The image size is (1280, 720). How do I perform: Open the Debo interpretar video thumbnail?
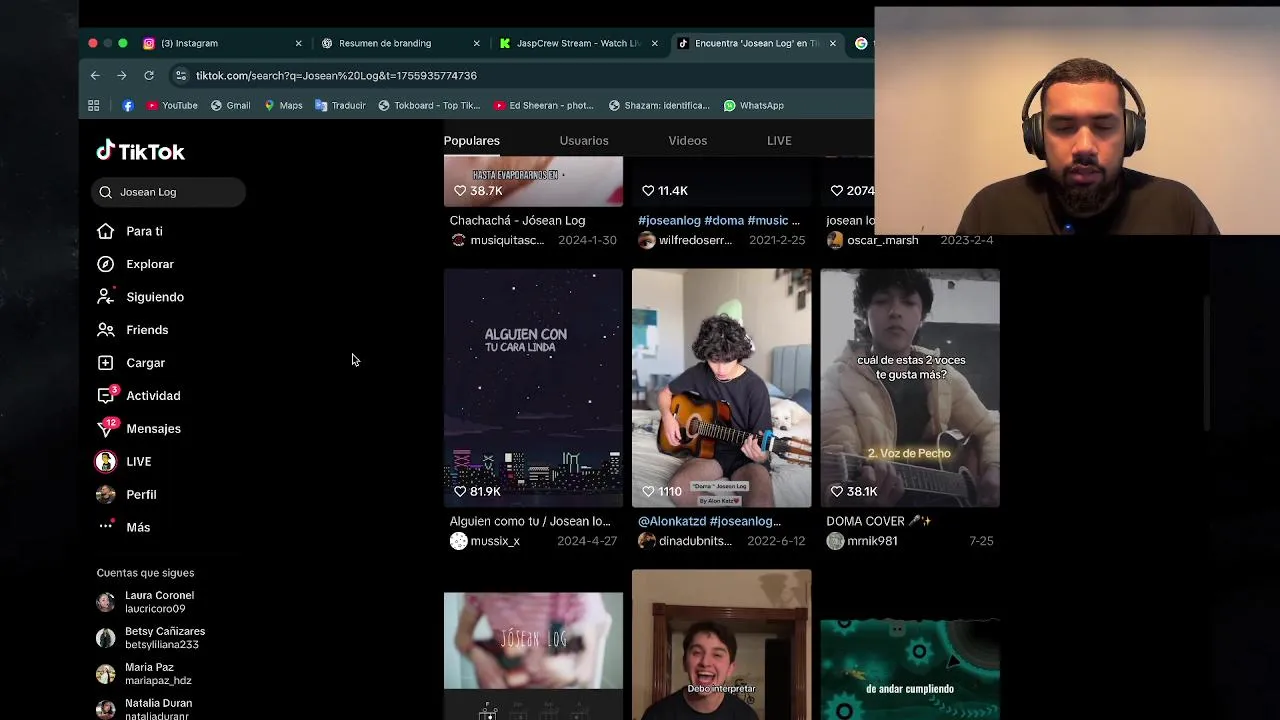pos(721,645)
